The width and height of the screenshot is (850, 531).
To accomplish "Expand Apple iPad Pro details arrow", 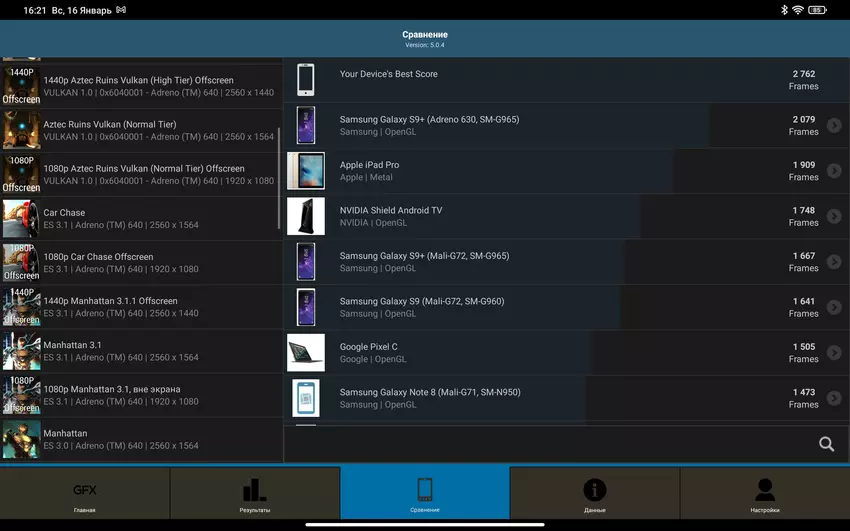I will tap(834, 171).
